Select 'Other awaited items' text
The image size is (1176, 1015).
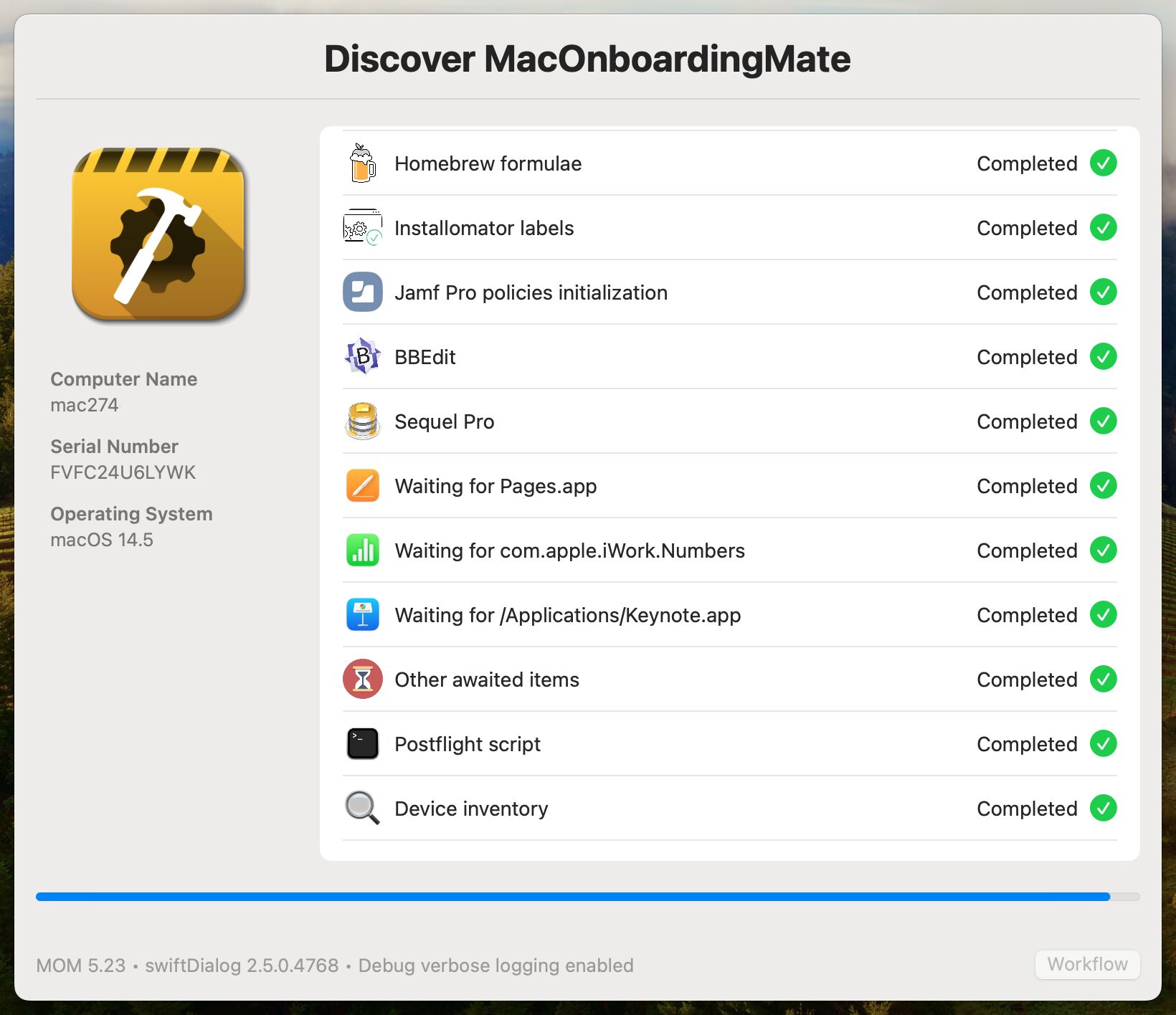pos(487,680)
